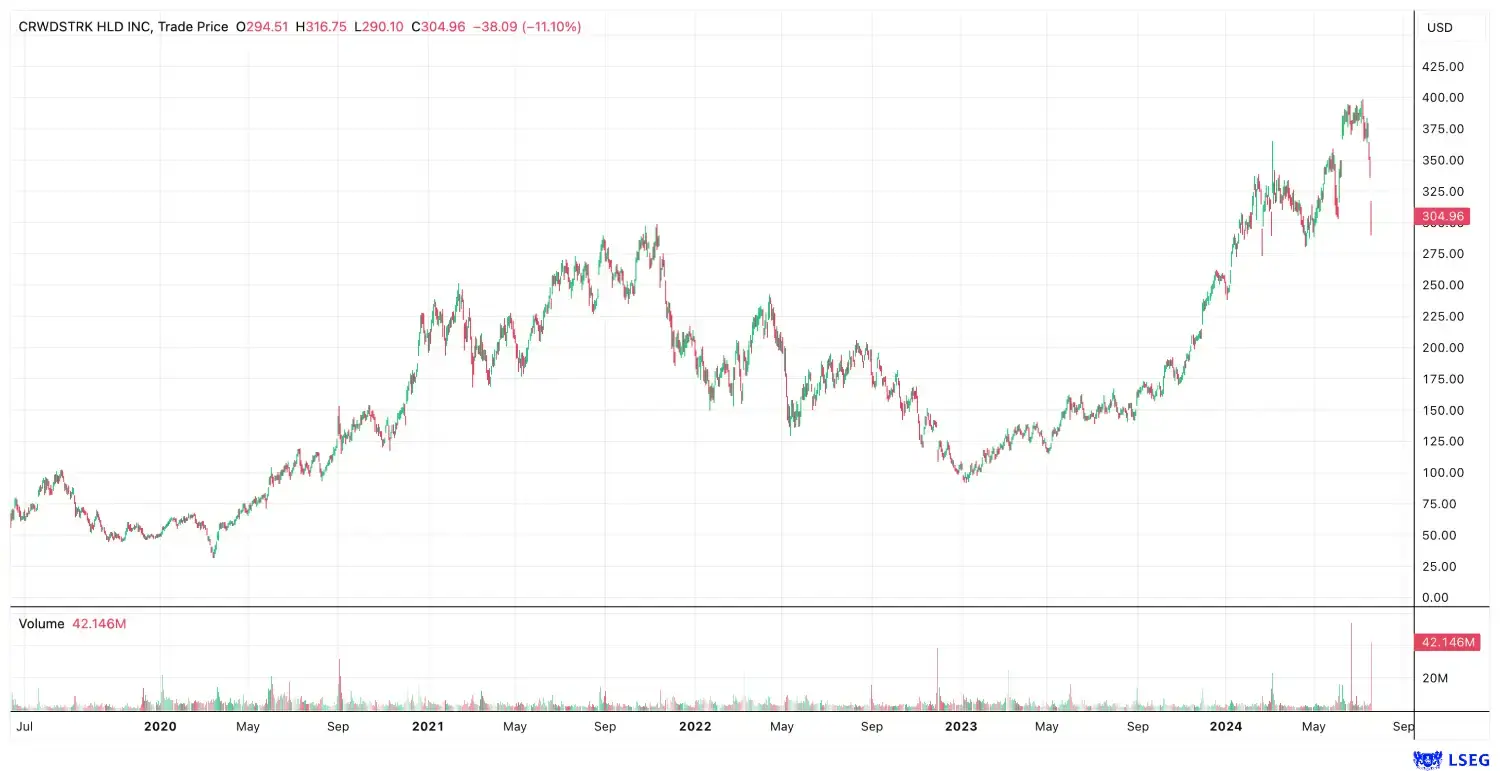The width and height of the screenshot is (1500, 771).
Task: Click the open price value O294.51
Action: [x=261, y=27]
